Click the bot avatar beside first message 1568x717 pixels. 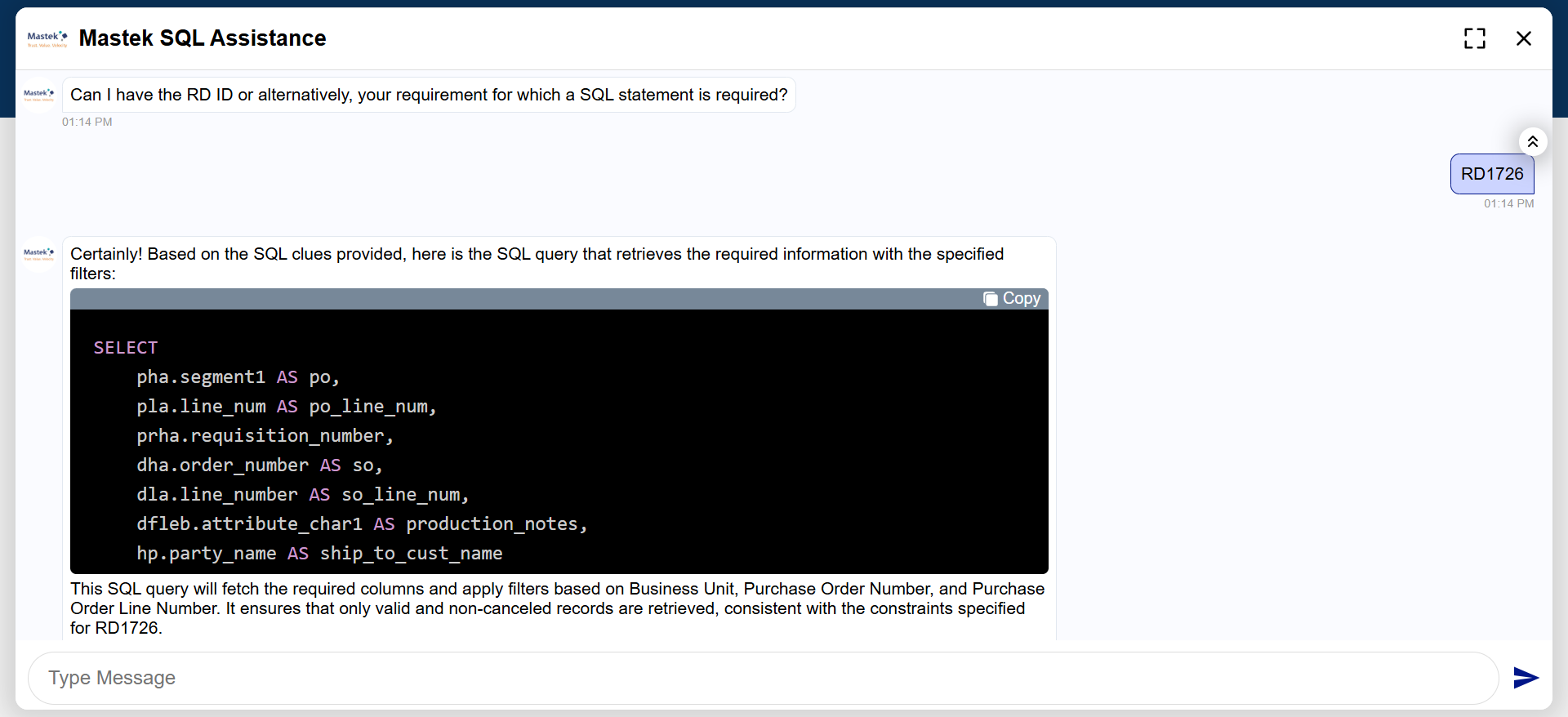tap(38, 95)
